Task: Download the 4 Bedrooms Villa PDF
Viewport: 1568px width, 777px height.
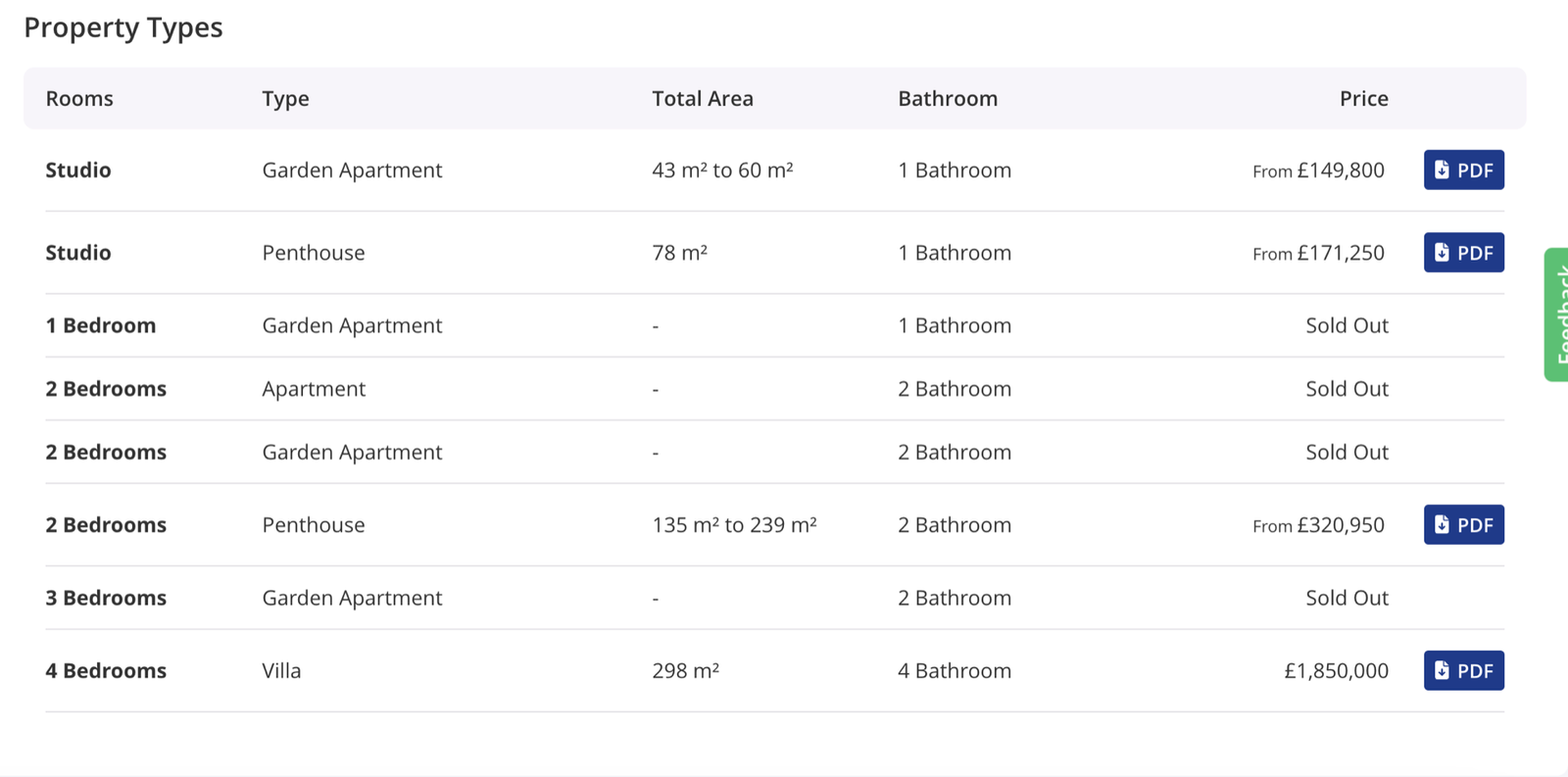Action: tap(1463, 671)
